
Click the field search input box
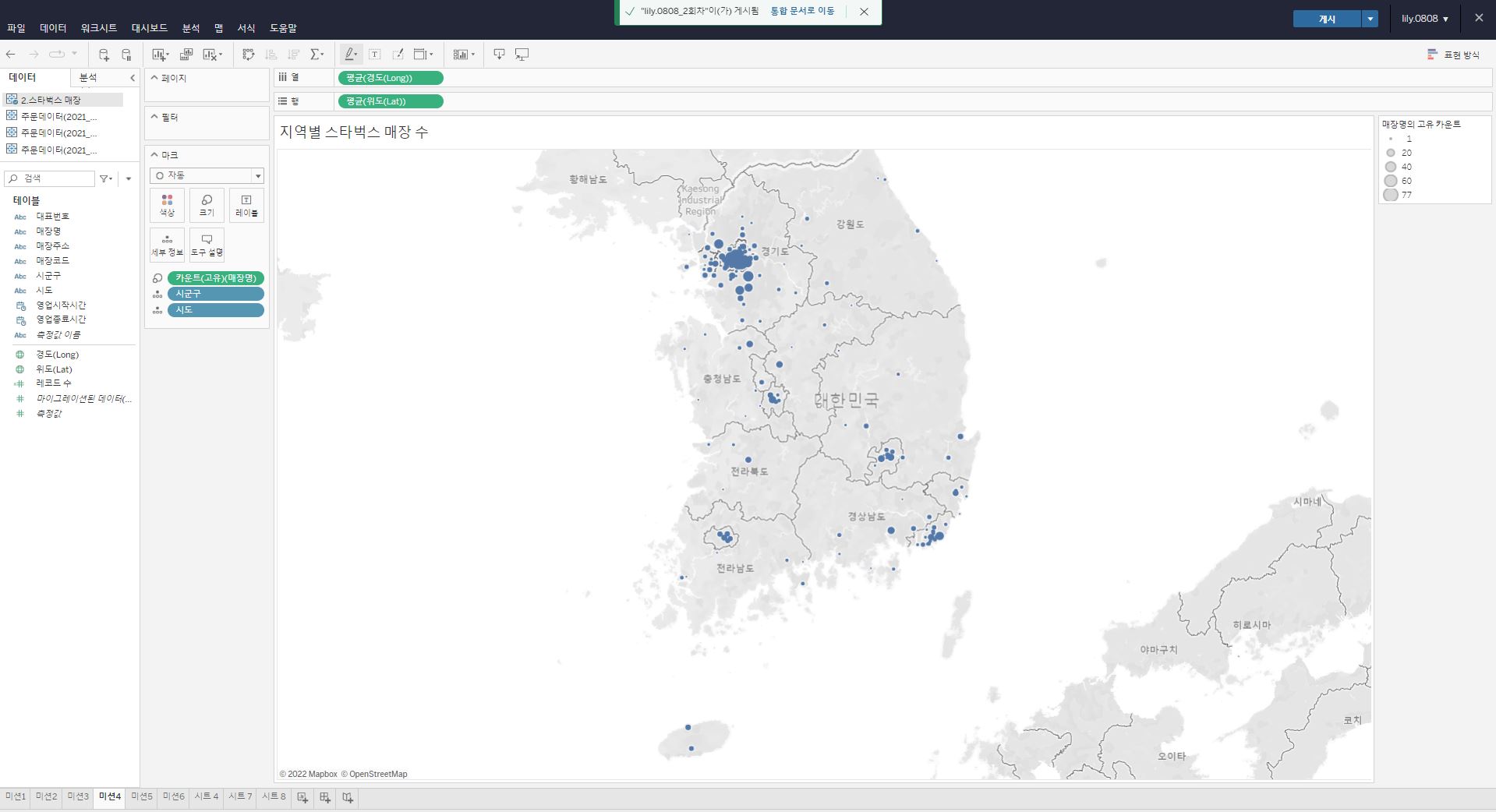[49, 178]
